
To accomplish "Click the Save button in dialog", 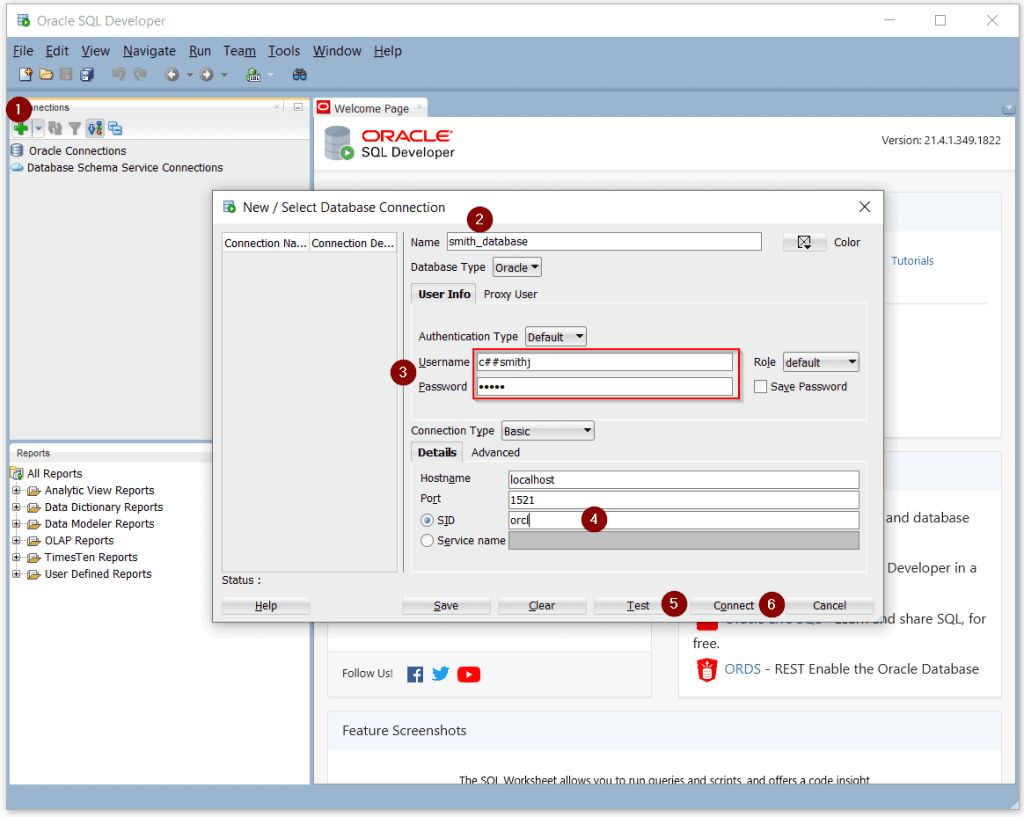I will point(446,606).
